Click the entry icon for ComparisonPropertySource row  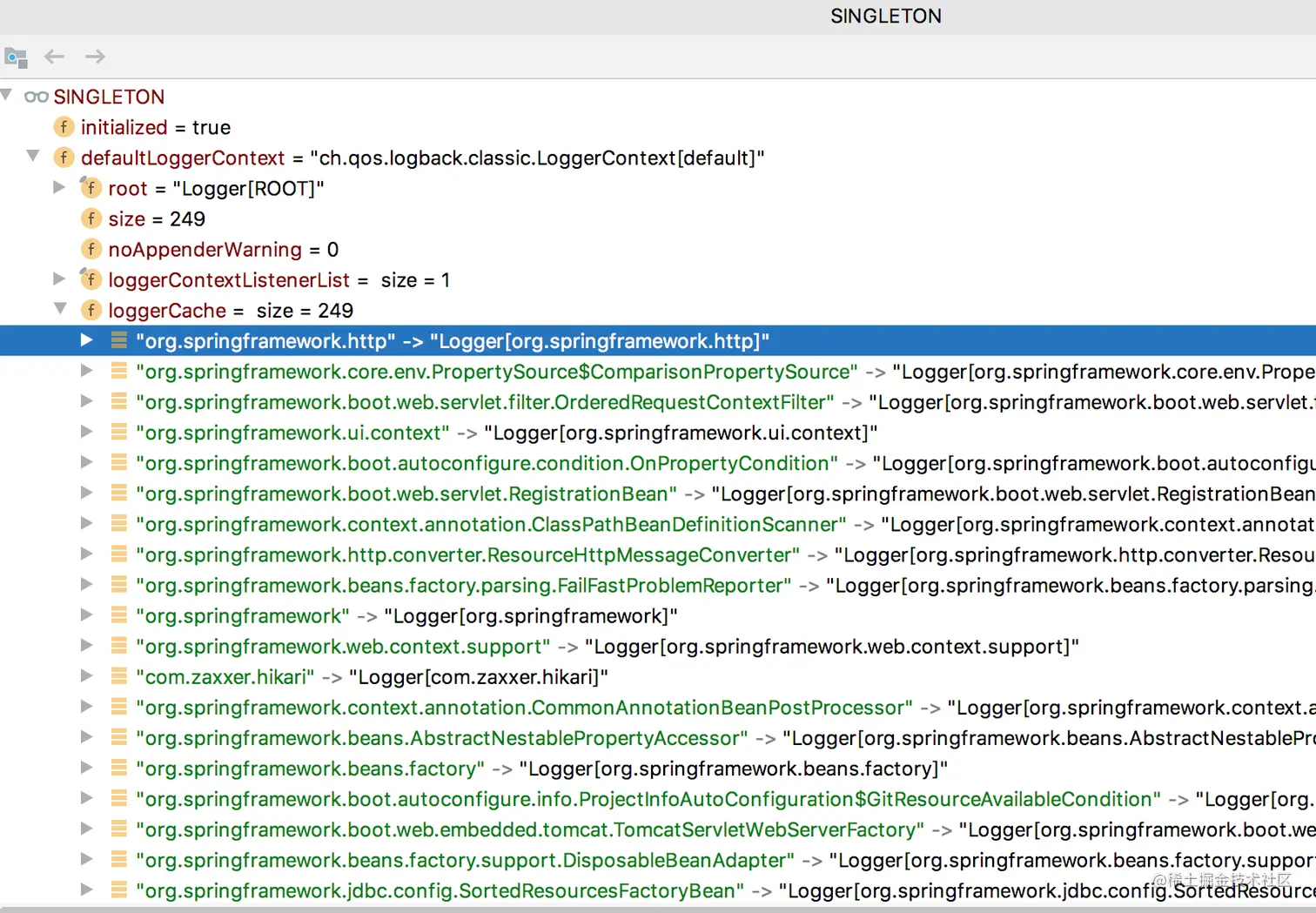coord(119,371)
